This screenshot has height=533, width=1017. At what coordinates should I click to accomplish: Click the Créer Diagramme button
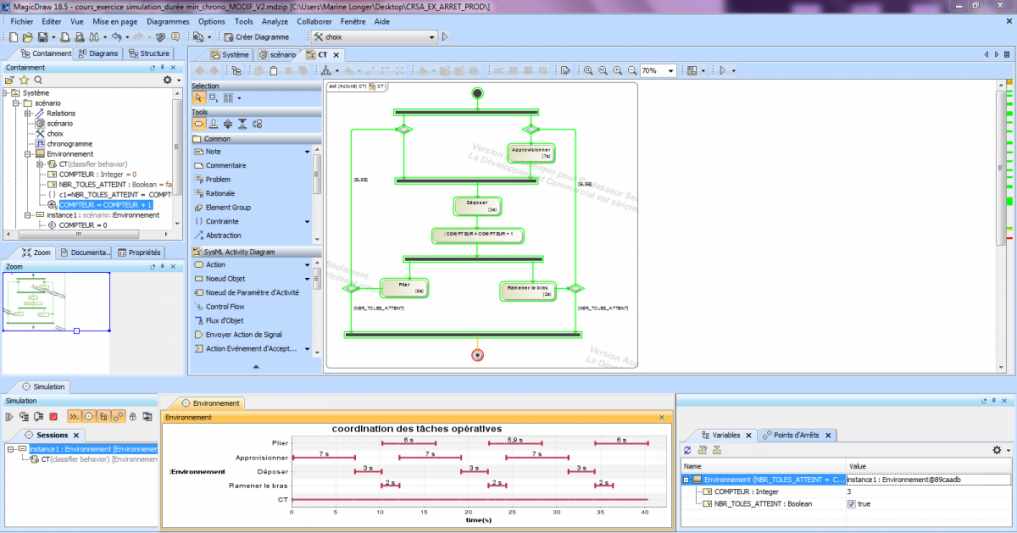coord(257,37)
